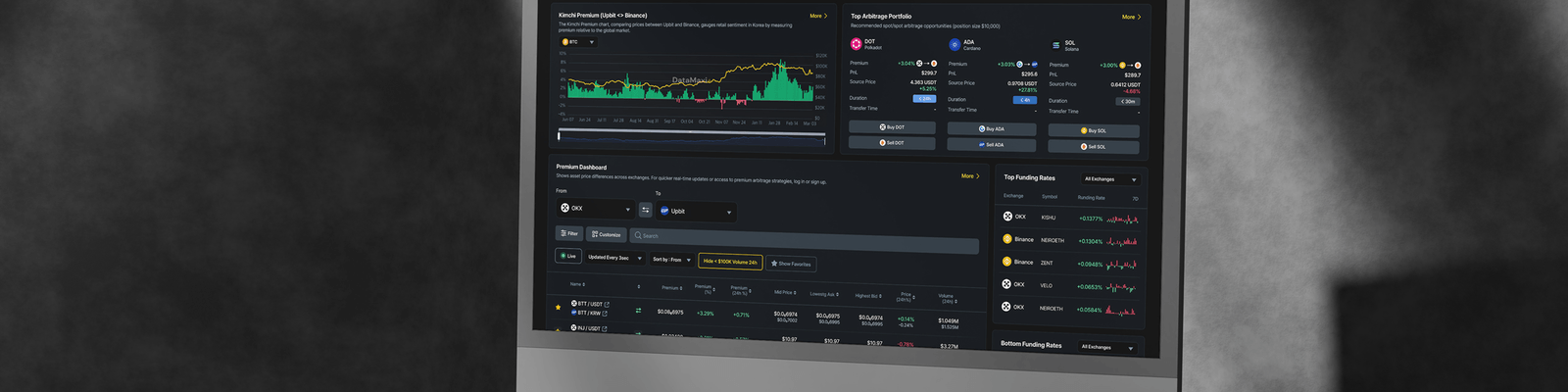Click the Binance logo in the ZENT row
1568x392 pixels.
1007,262
